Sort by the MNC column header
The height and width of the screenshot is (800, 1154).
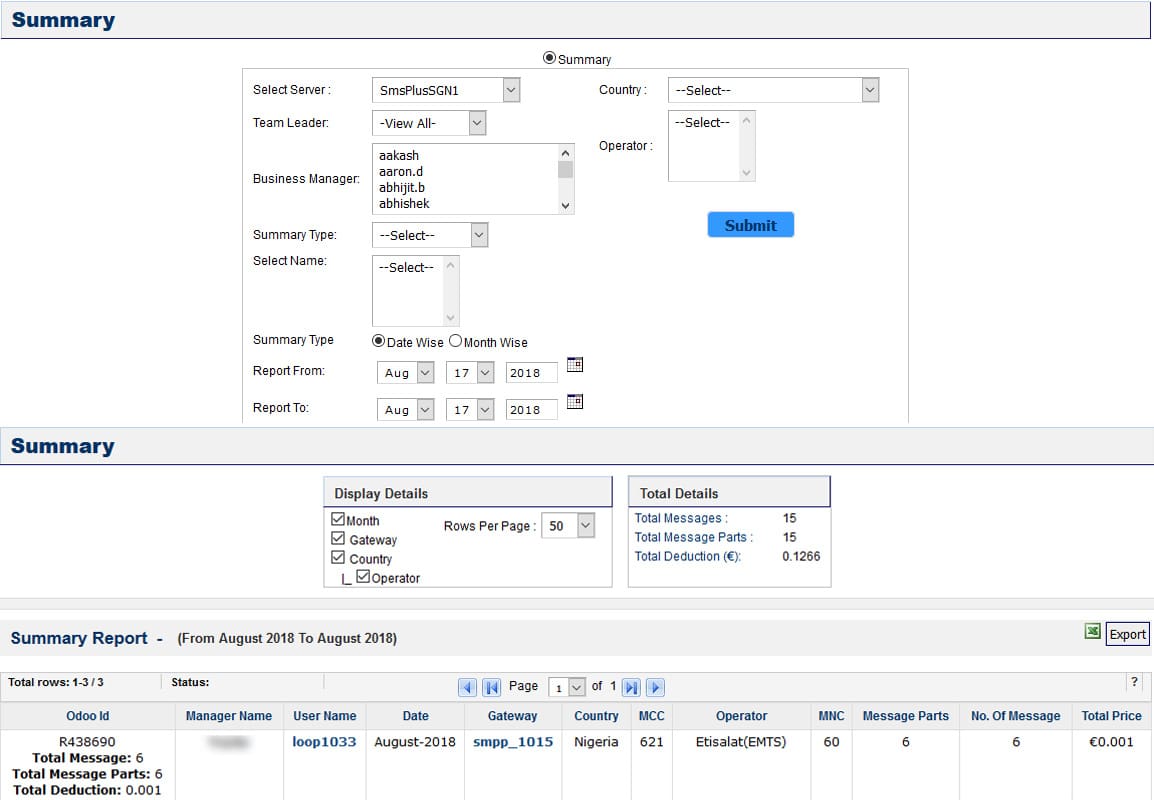832,715
